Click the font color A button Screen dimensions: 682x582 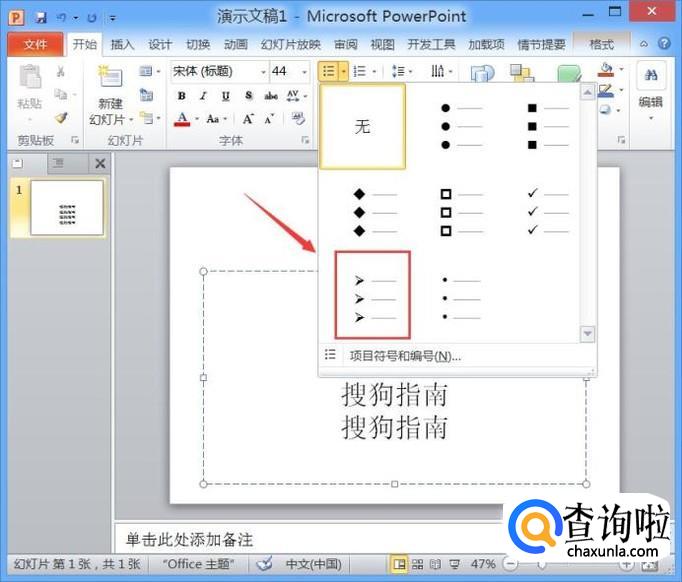182,119
